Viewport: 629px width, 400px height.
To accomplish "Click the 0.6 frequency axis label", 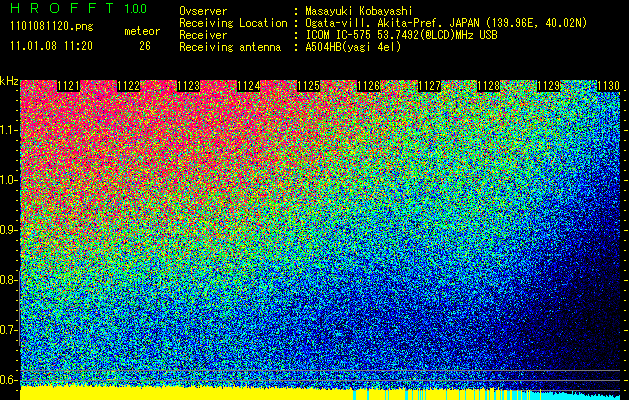I will tap(8, 380).
